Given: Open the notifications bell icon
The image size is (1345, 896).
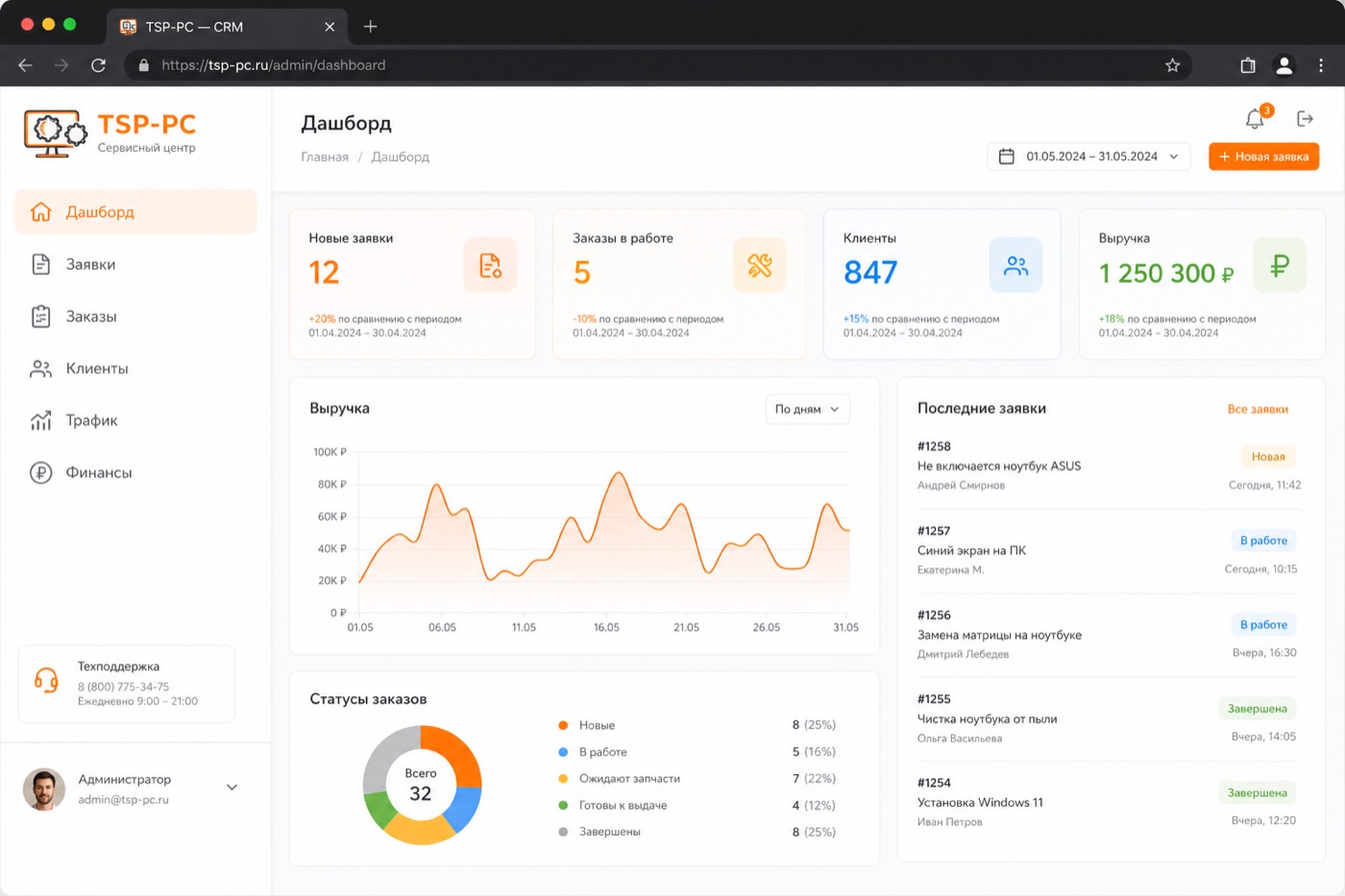Looking at the screenshot, I should [1255, 119].
